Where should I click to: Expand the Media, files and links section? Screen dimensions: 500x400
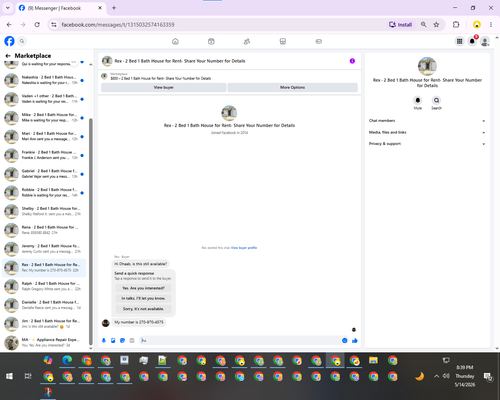tap(427, 132)
